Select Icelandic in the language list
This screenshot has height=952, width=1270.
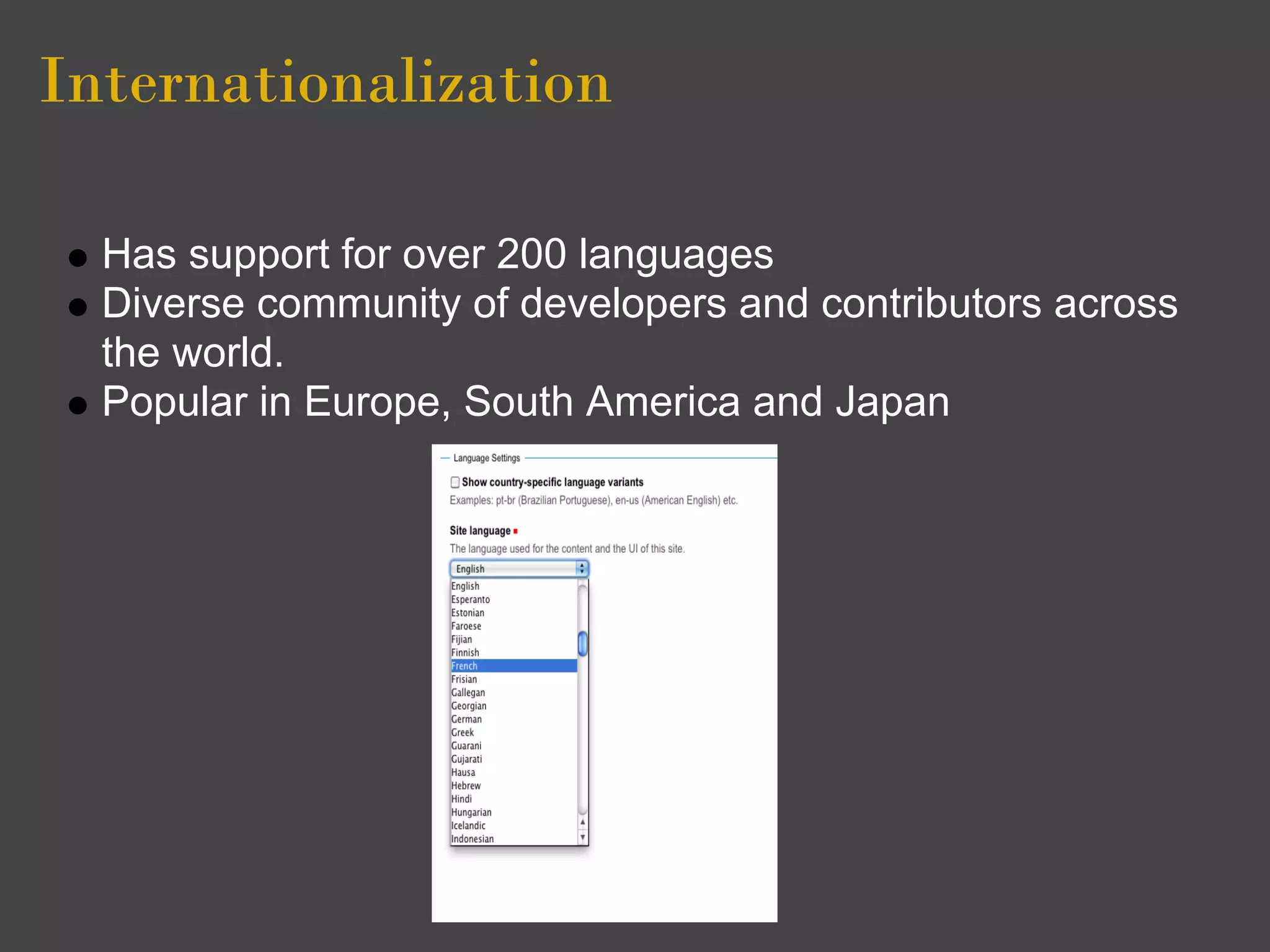513,826
